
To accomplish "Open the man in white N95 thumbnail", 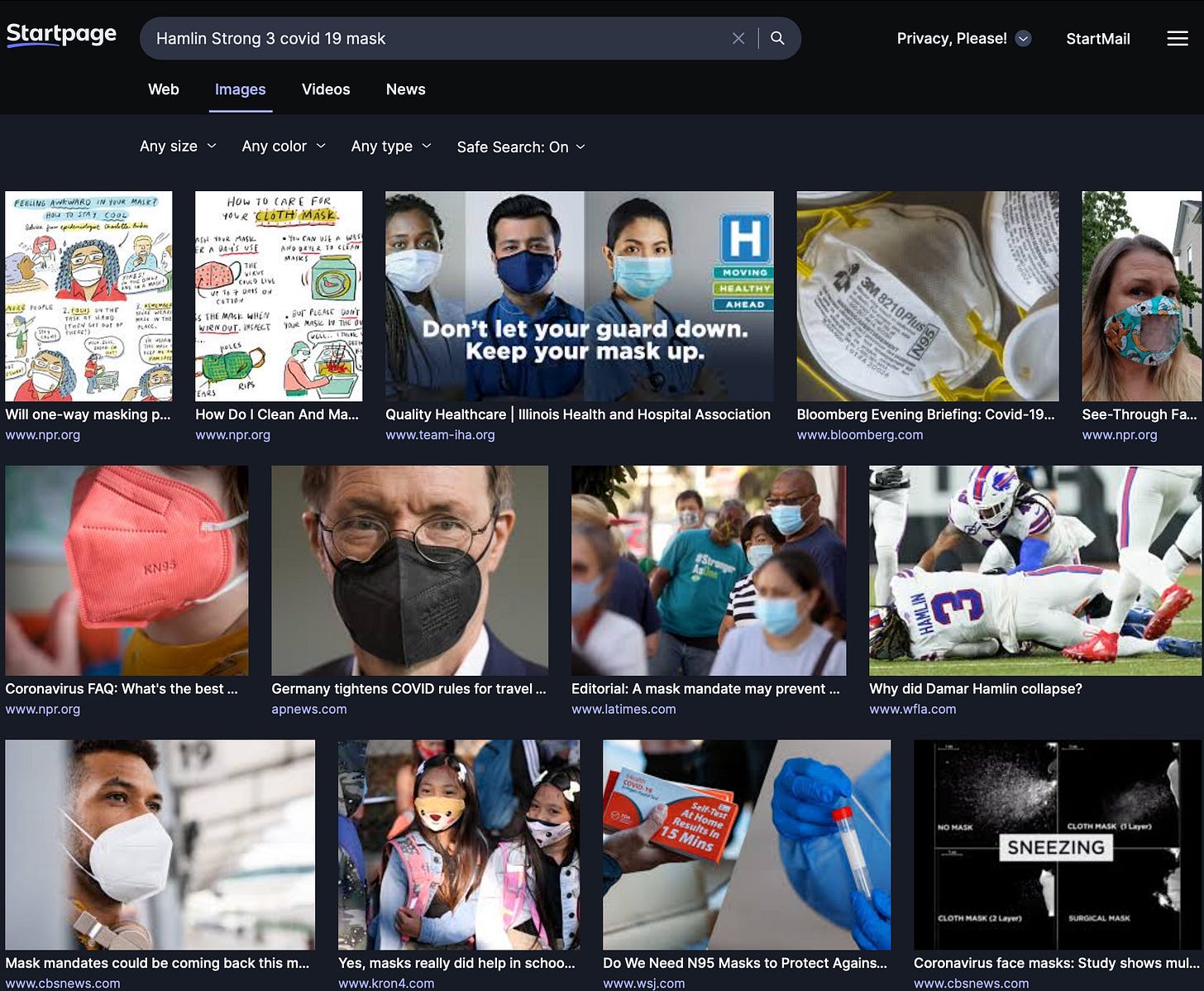I will (x=160, y=845).
